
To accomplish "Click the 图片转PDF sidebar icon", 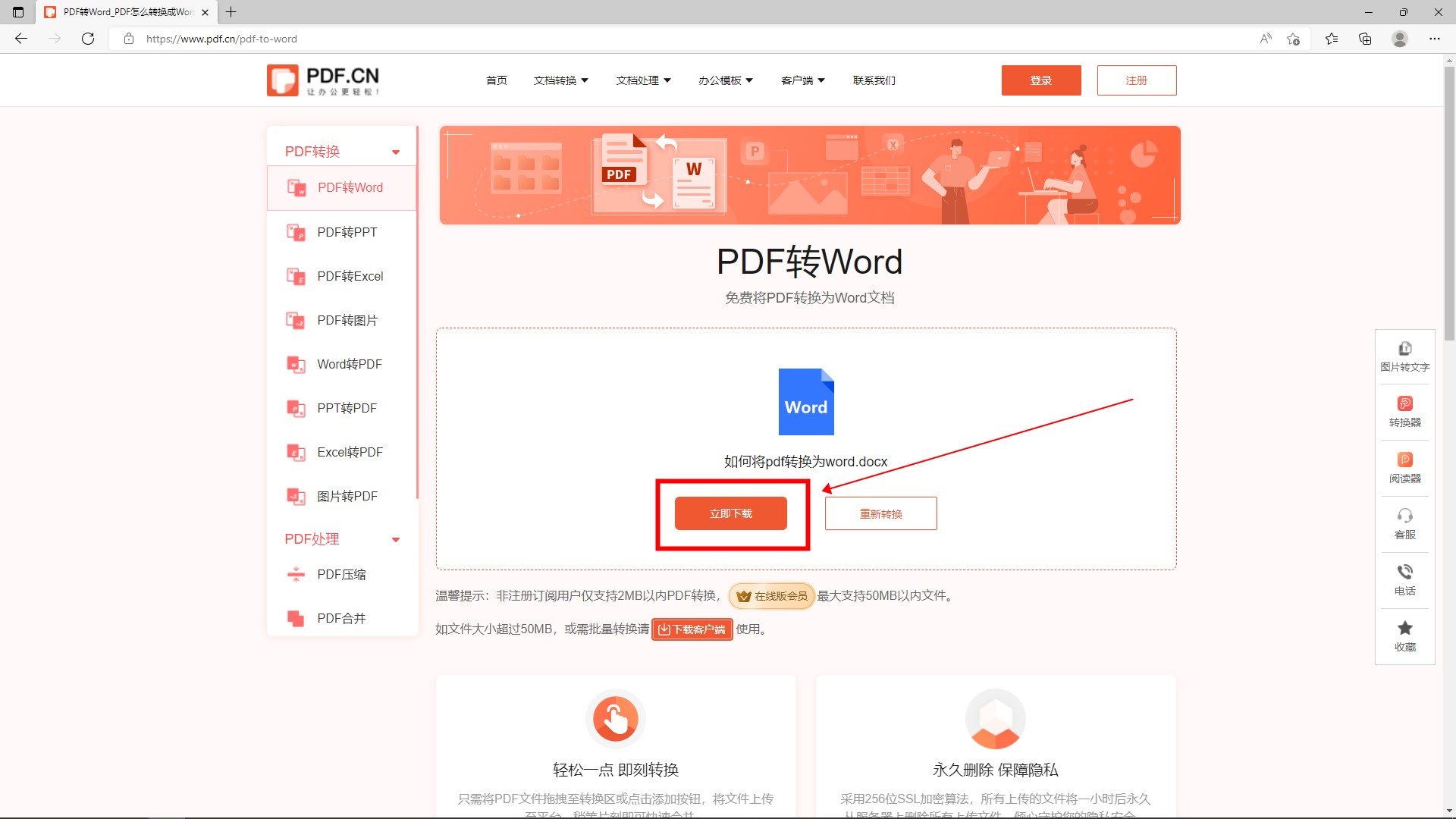I will coord(296,496).
